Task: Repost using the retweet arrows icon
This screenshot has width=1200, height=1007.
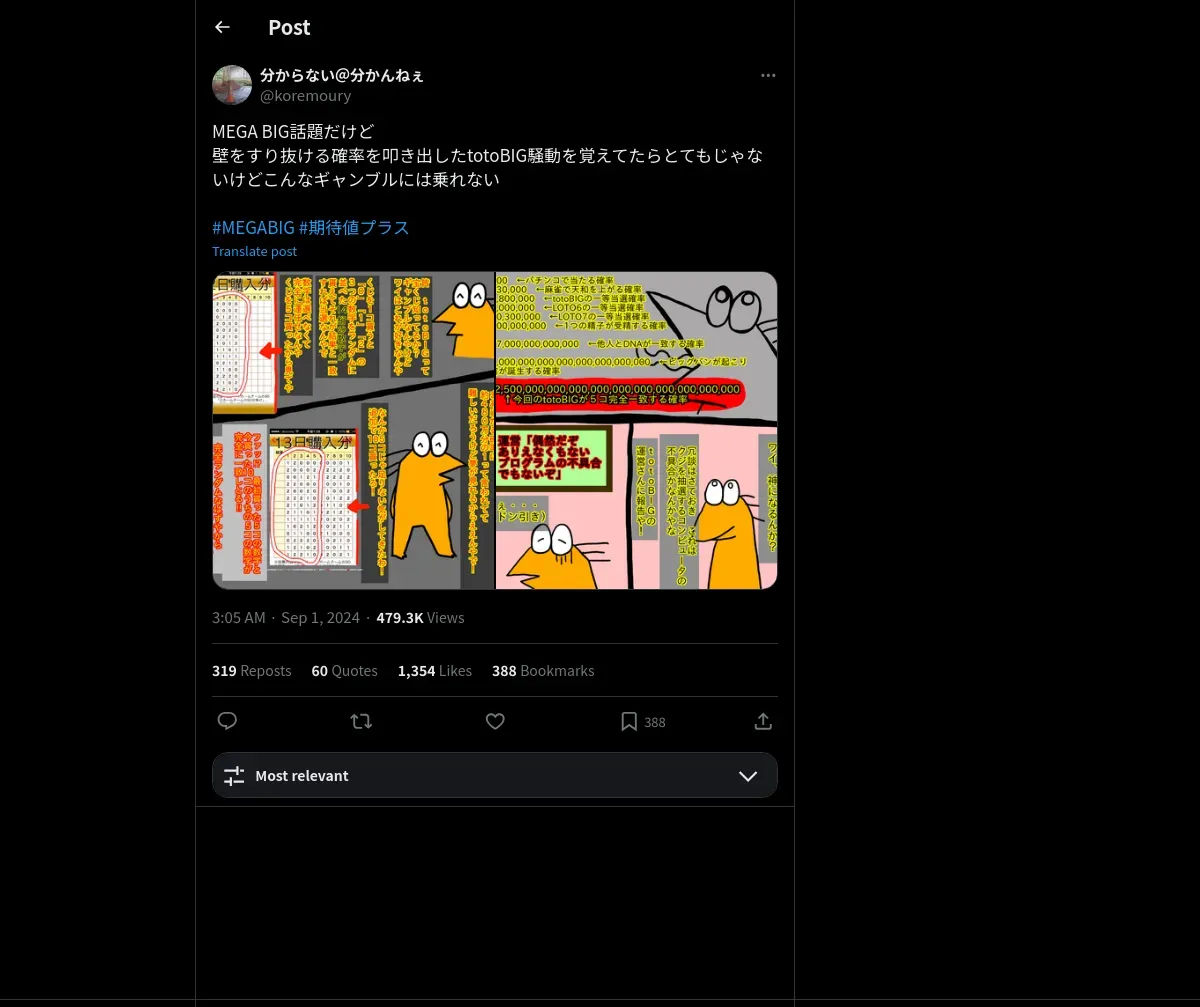Action: pyautogui.click(x=361, y=721)
